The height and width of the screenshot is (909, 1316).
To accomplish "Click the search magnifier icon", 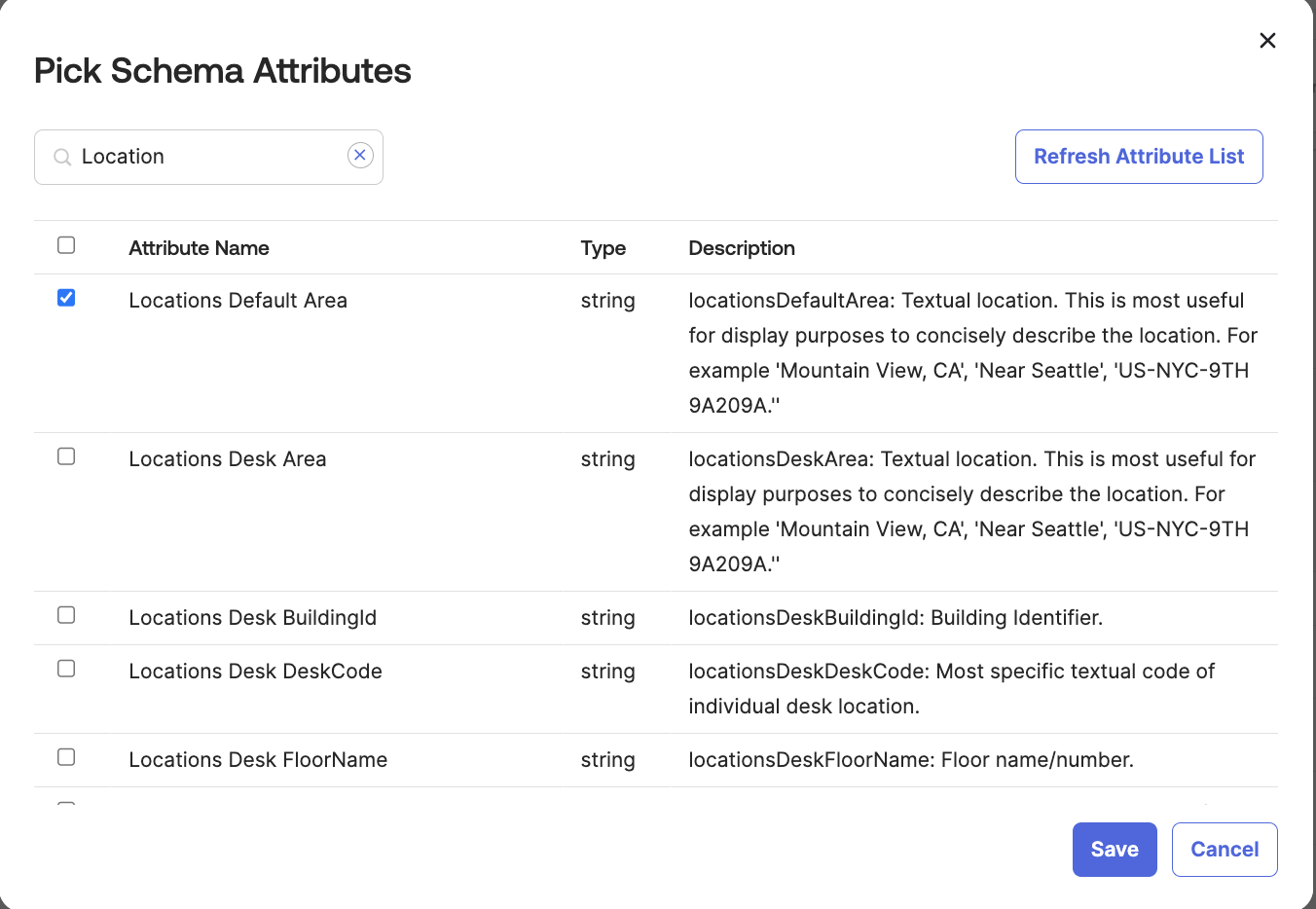I will click(x=62, y=157).
